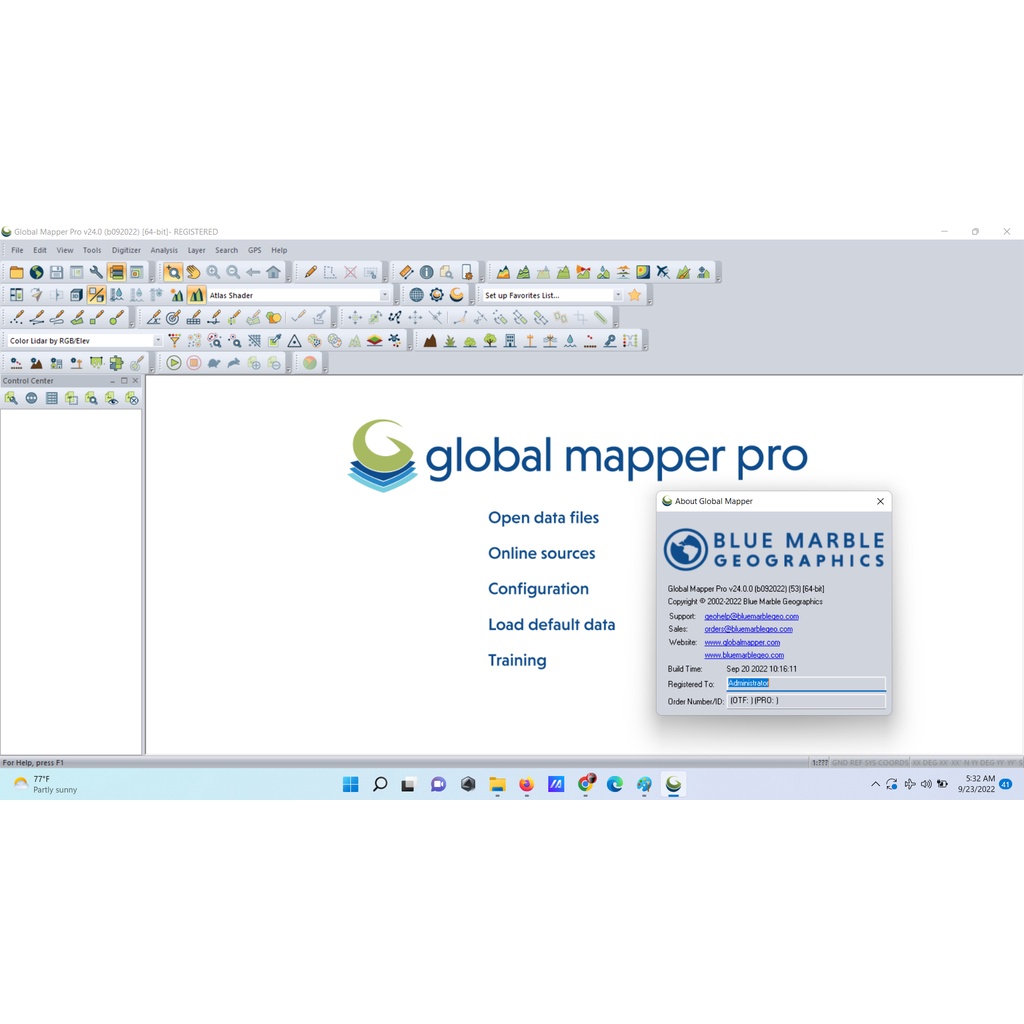Open the Tools menu
Screen dimensions: 1024x1024
point(92,250)
